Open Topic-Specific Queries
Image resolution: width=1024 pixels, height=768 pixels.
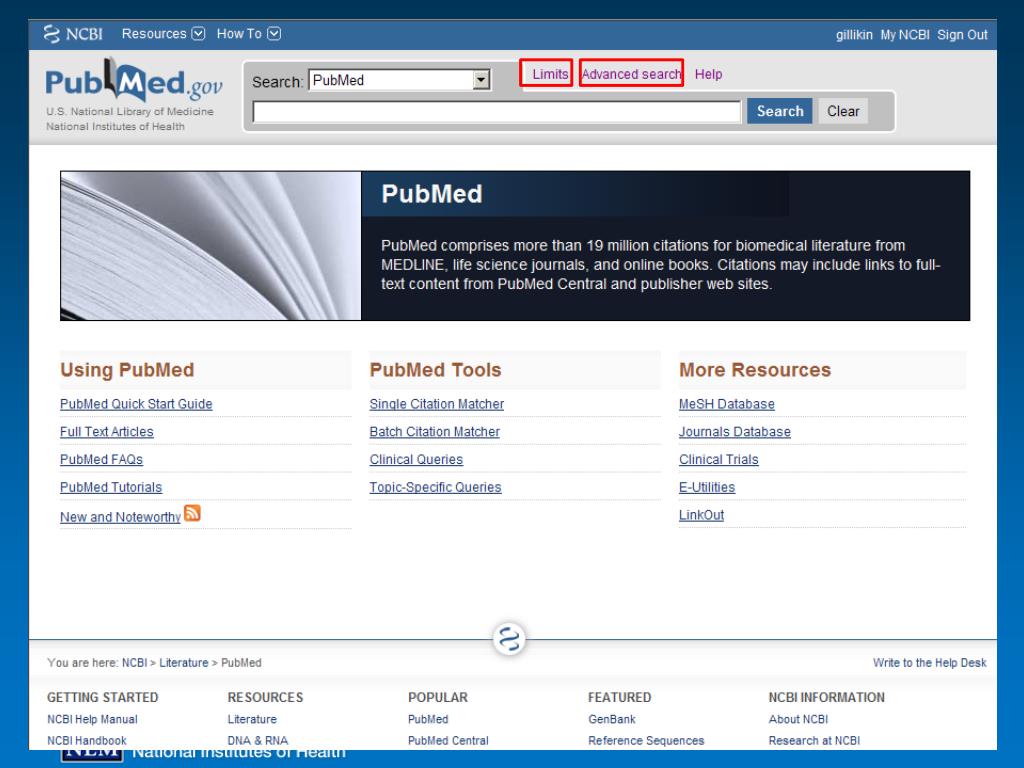tap(436, 487)
